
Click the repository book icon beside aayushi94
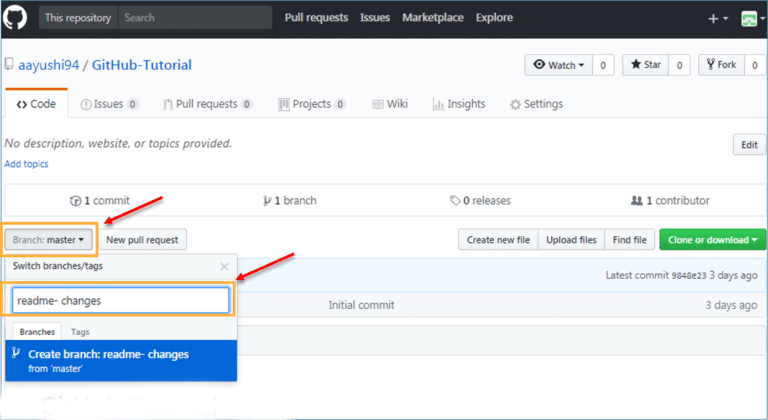click(x=9, y=64)
